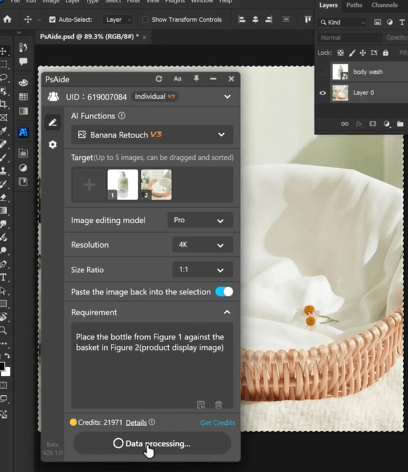Expand the Banana Retouch function dropdown

(x=152, y=135)
